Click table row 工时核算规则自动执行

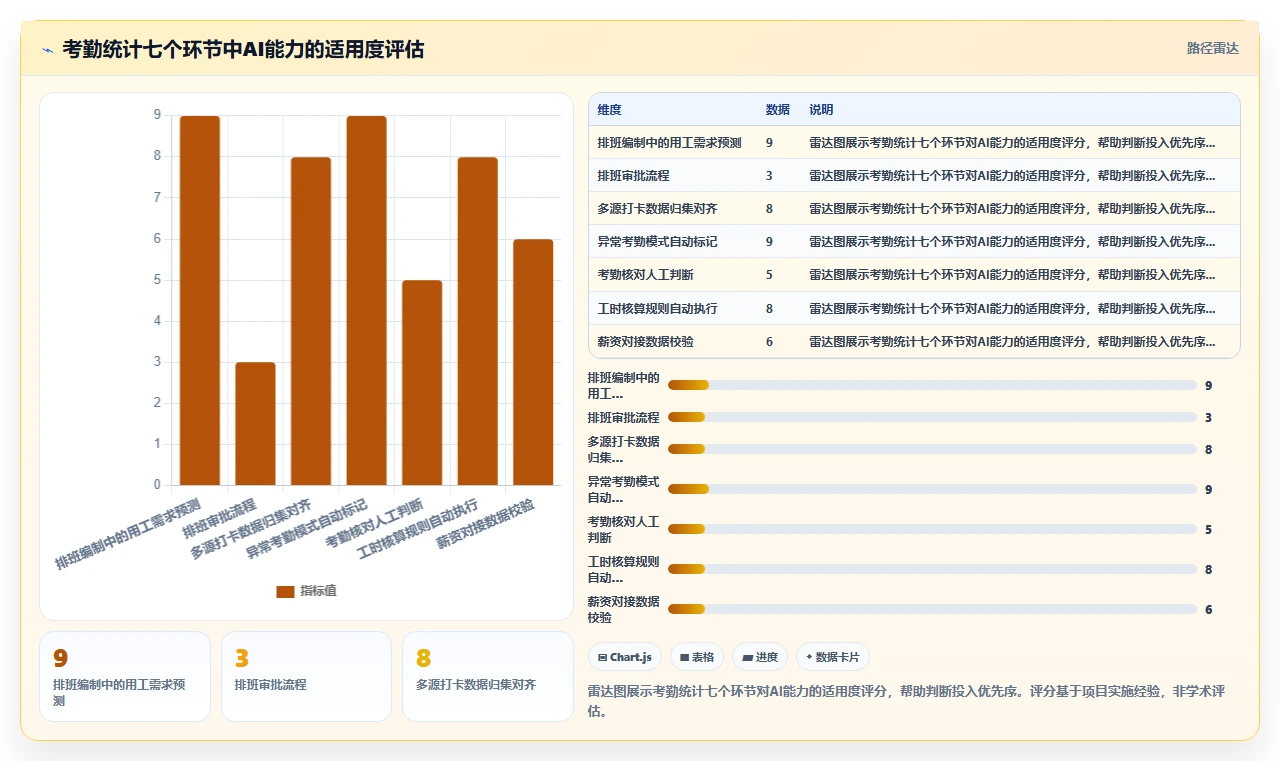[914, 308]
